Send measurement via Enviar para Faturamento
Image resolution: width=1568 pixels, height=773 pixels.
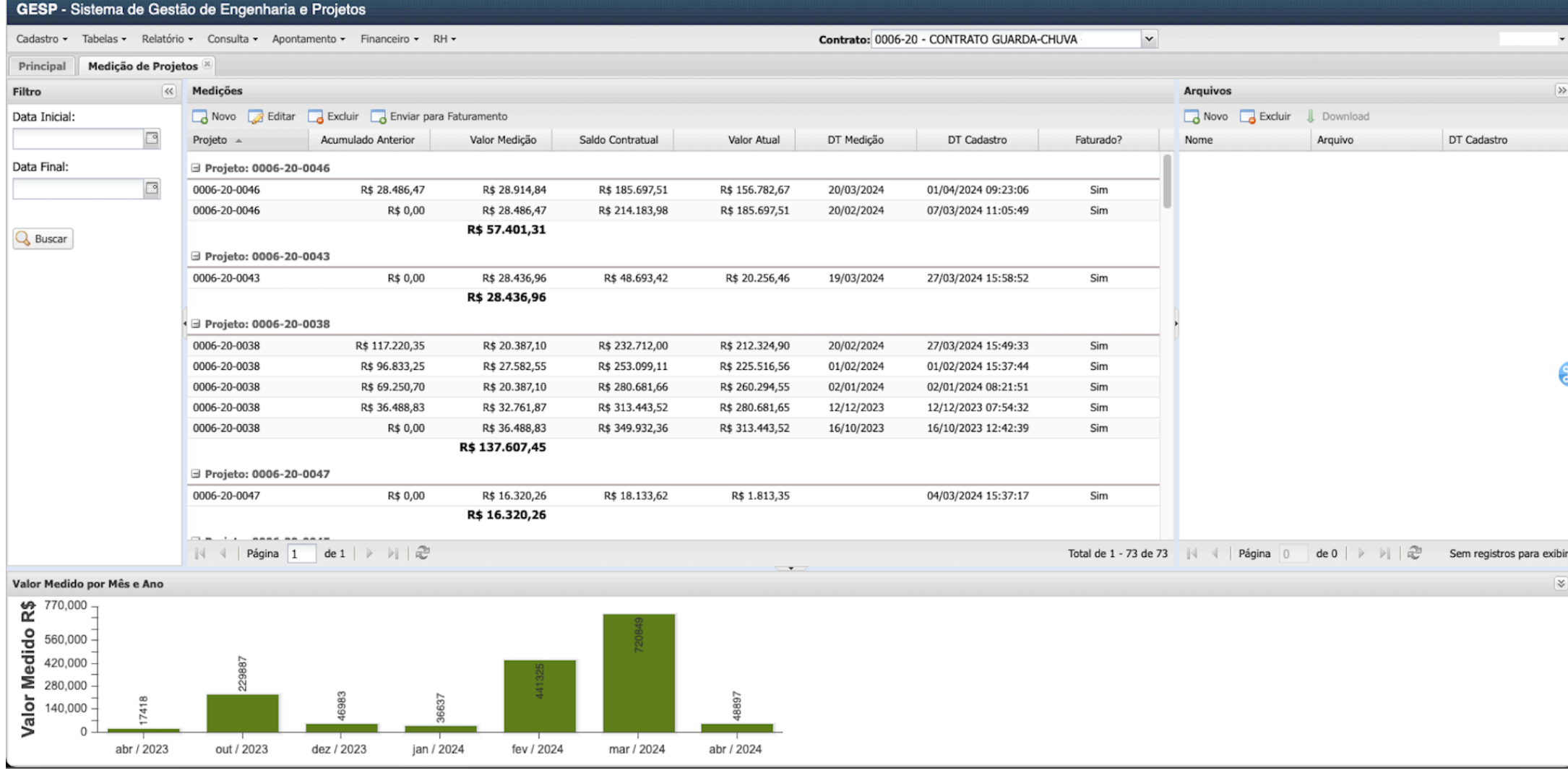[439, 117]
